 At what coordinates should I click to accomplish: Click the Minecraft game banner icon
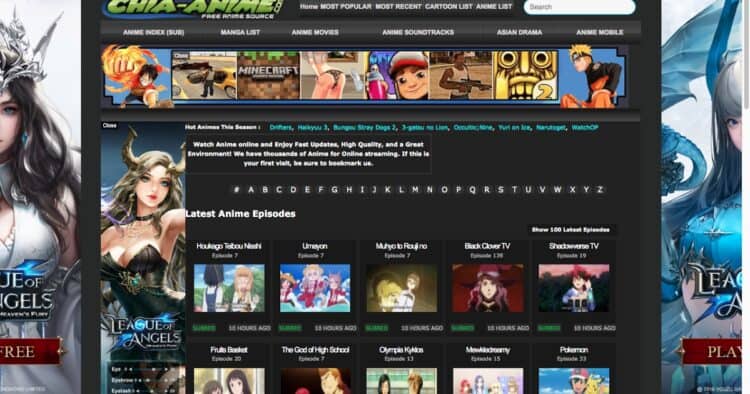point(268,76)
